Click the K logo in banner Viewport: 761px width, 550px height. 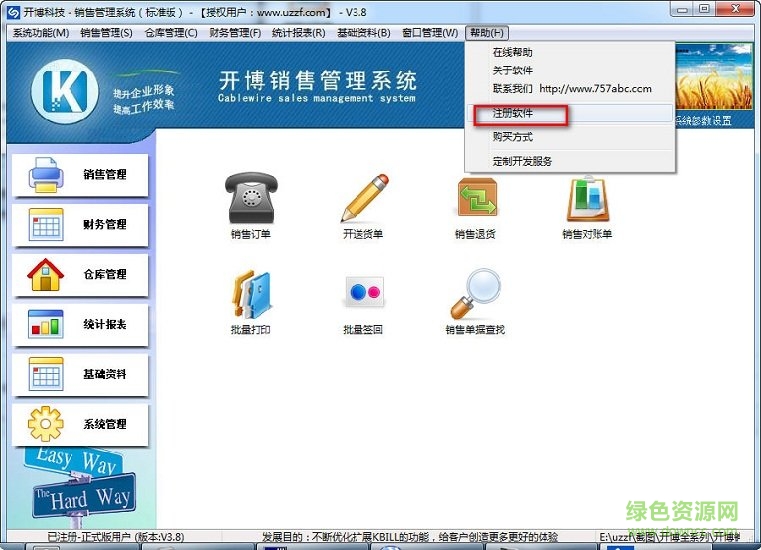(65, 91)
